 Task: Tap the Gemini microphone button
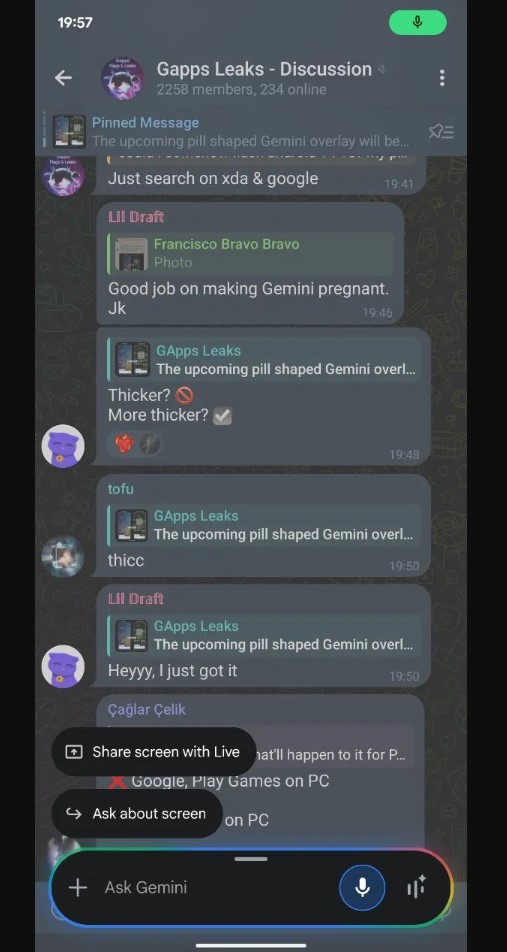click(362, 887)
